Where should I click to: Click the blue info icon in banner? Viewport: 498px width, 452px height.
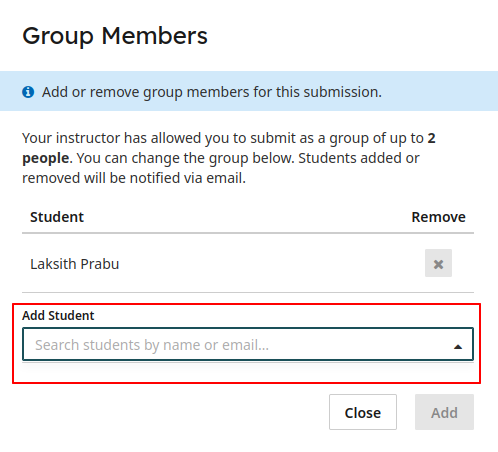[28, 92]
